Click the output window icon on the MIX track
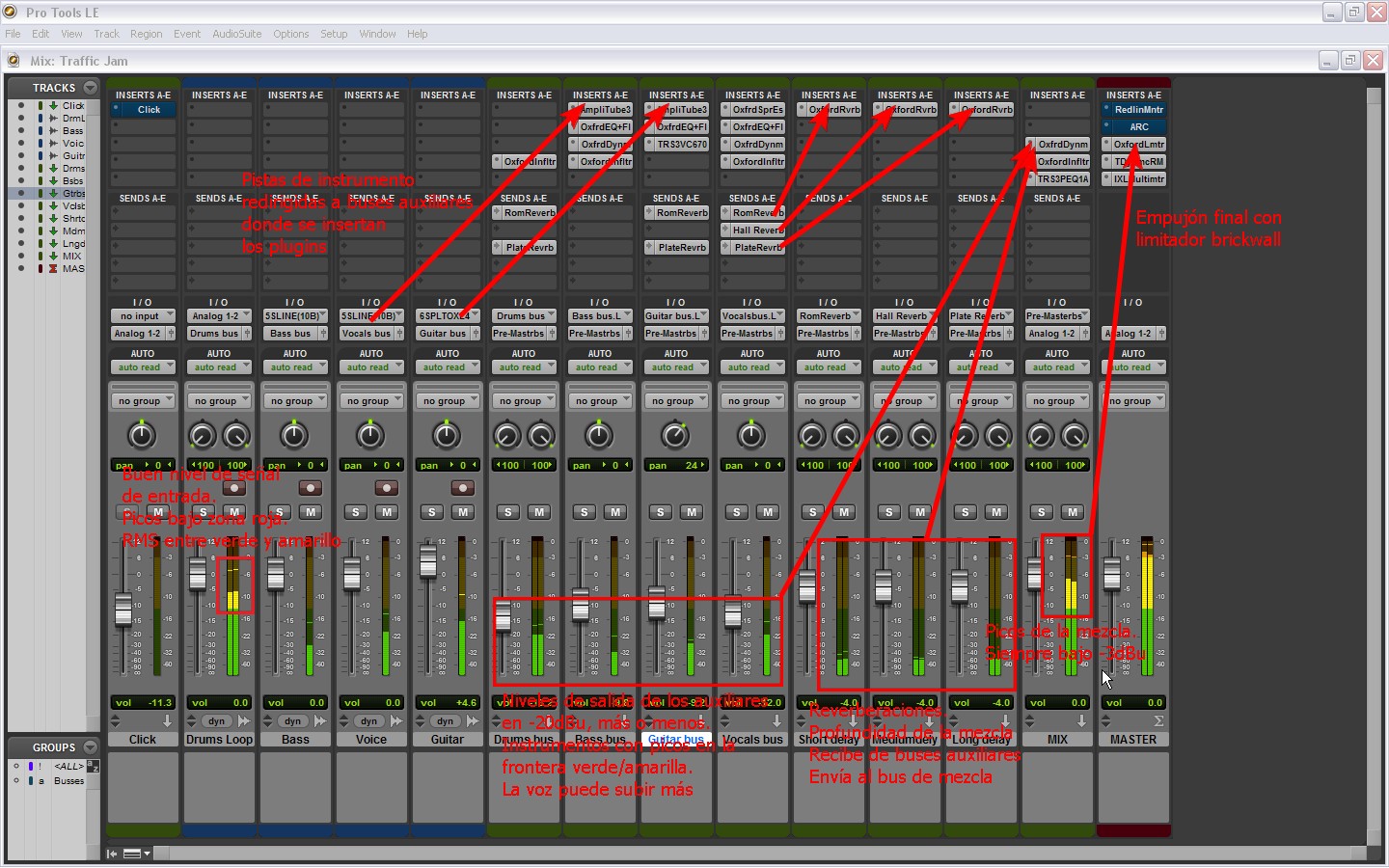Image resolution: width=1389 pixels, height=868 pixels. coord(1081,721)
